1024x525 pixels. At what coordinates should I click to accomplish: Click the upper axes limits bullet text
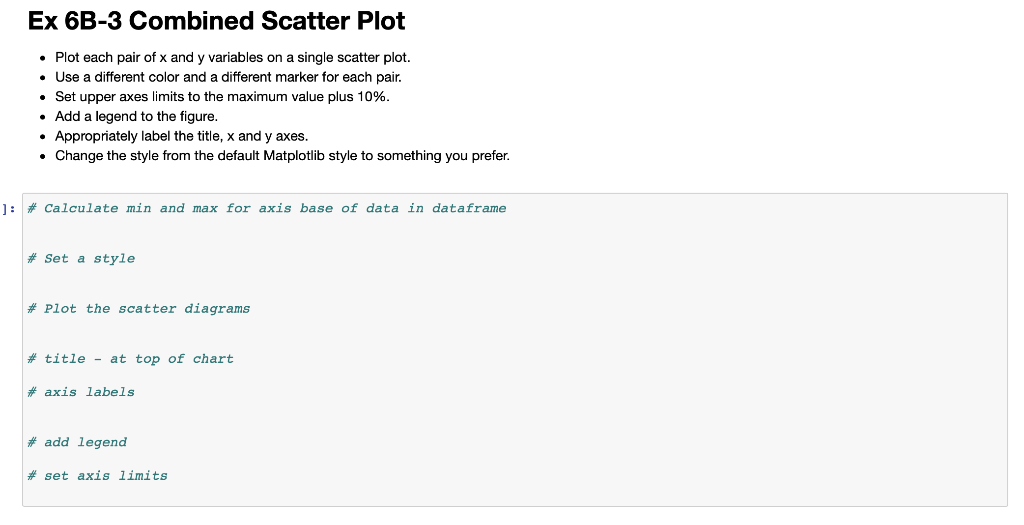(x=222, y=97)
